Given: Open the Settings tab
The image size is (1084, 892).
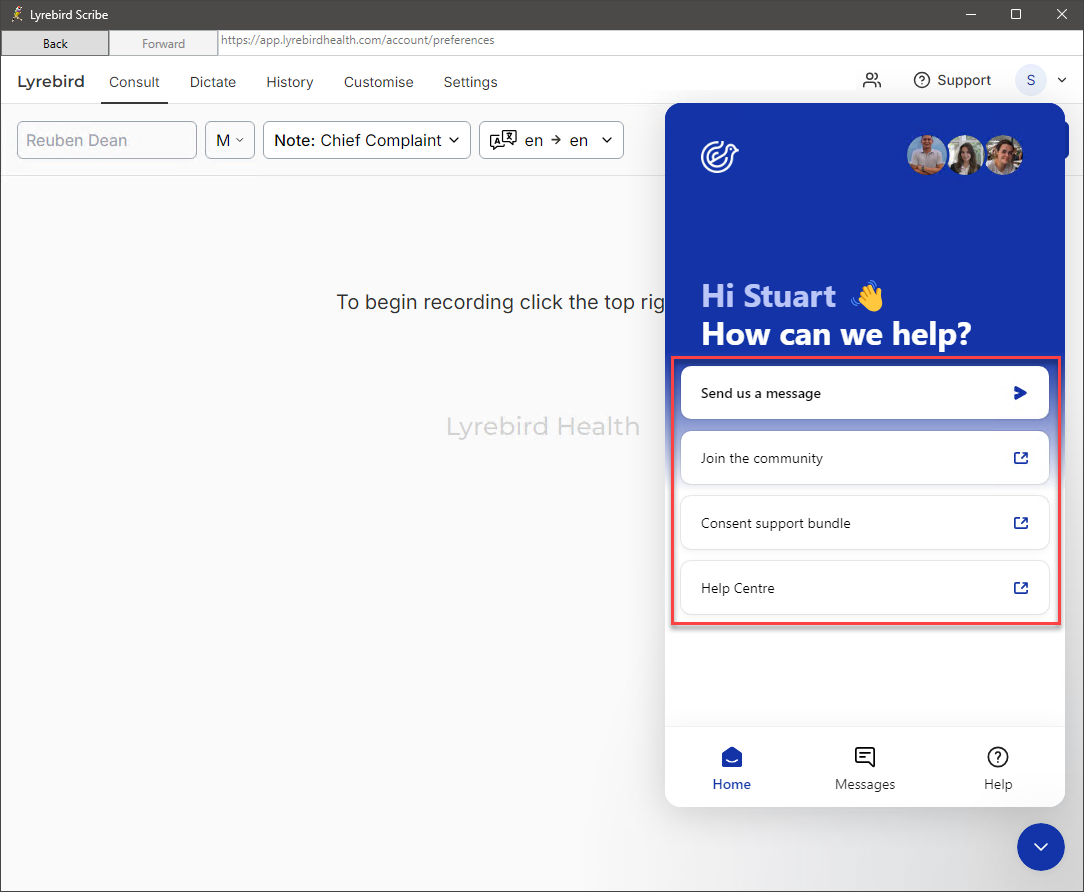Looking at the screenshot, I should pyautogui.click(x=470, y=82).
